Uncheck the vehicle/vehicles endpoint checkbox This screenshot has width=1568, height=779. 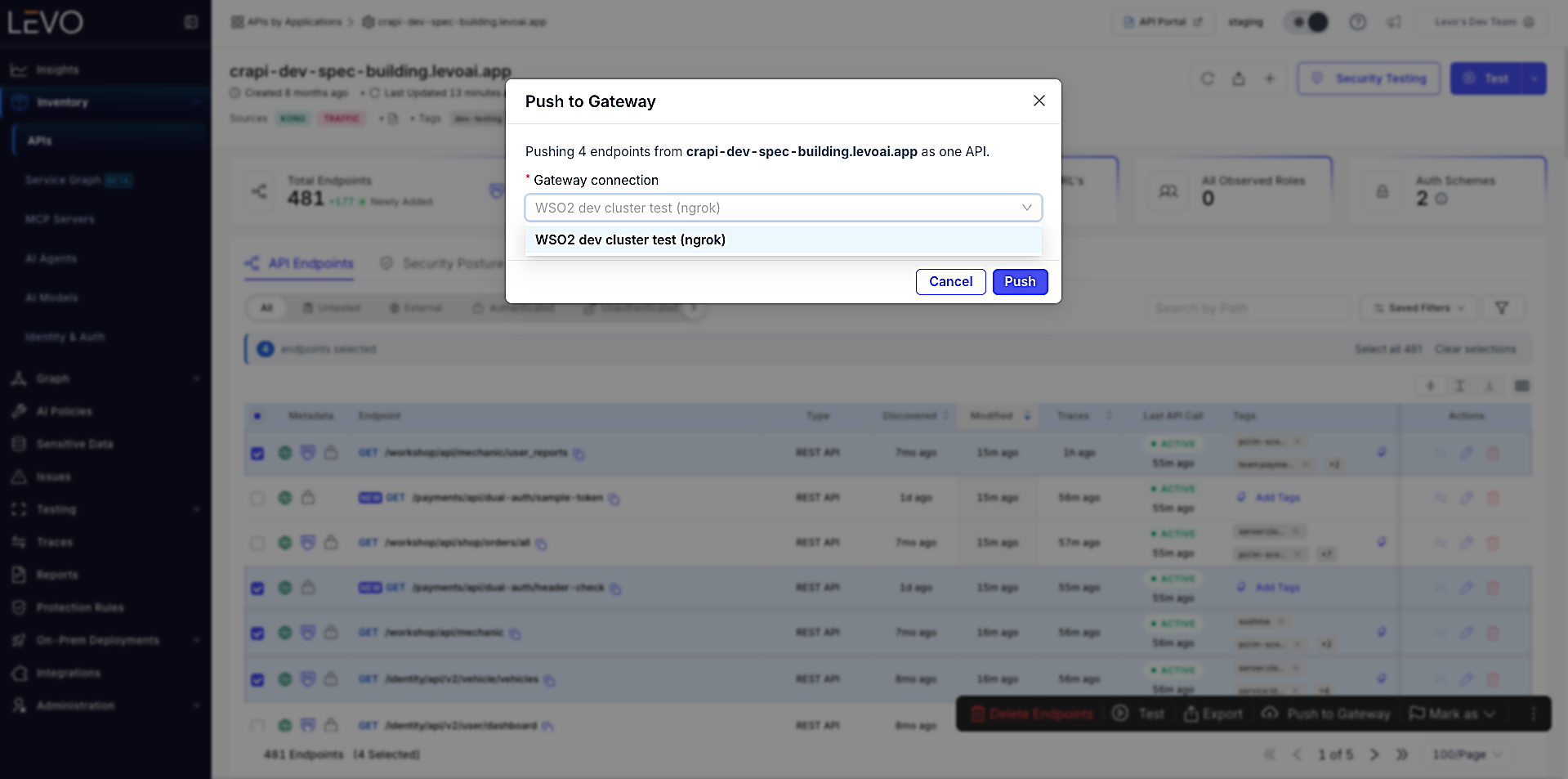257,679
